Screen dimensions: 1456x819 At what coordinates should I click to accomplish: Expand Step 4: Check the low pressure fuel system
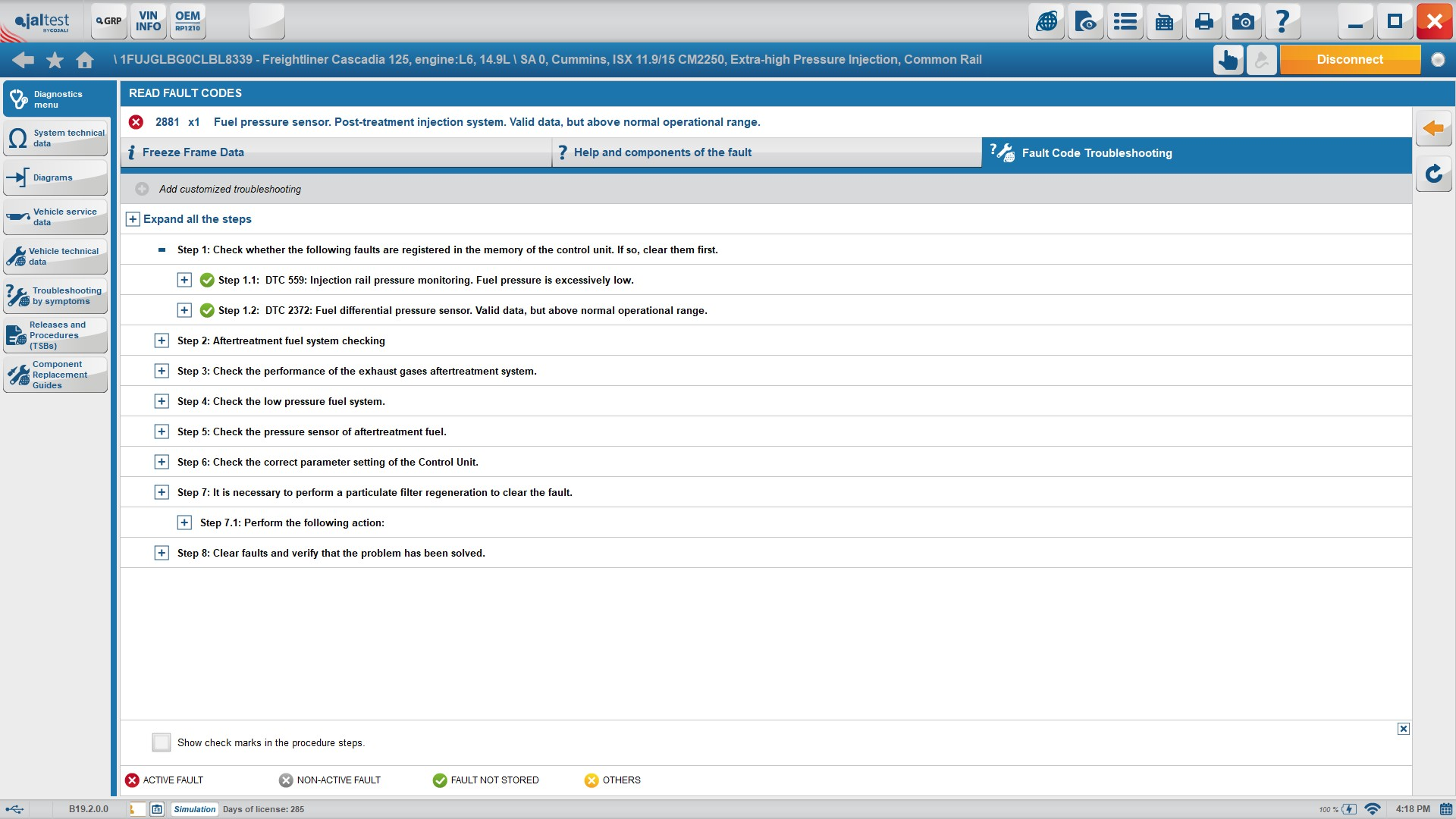(x=161, y=401)
